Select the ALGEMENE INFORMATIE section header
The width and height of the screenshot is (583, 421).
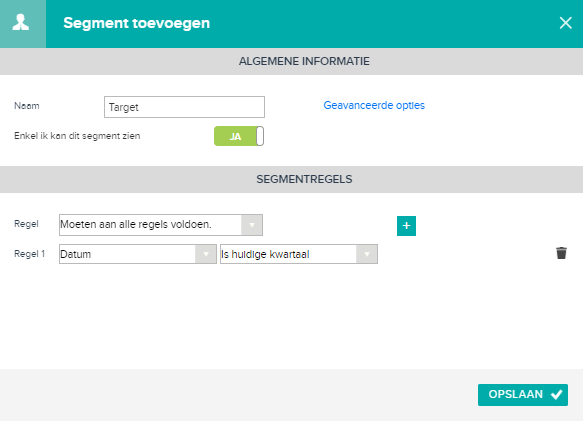coord(292,61)
